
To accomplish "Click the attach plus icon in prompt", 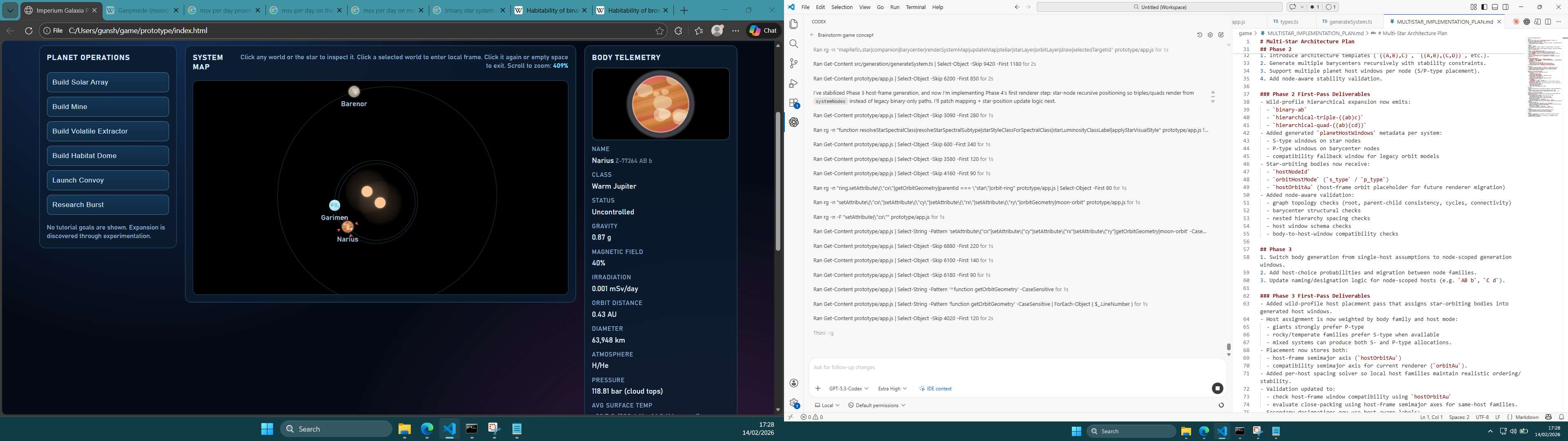I will click(x=817, y=389).
